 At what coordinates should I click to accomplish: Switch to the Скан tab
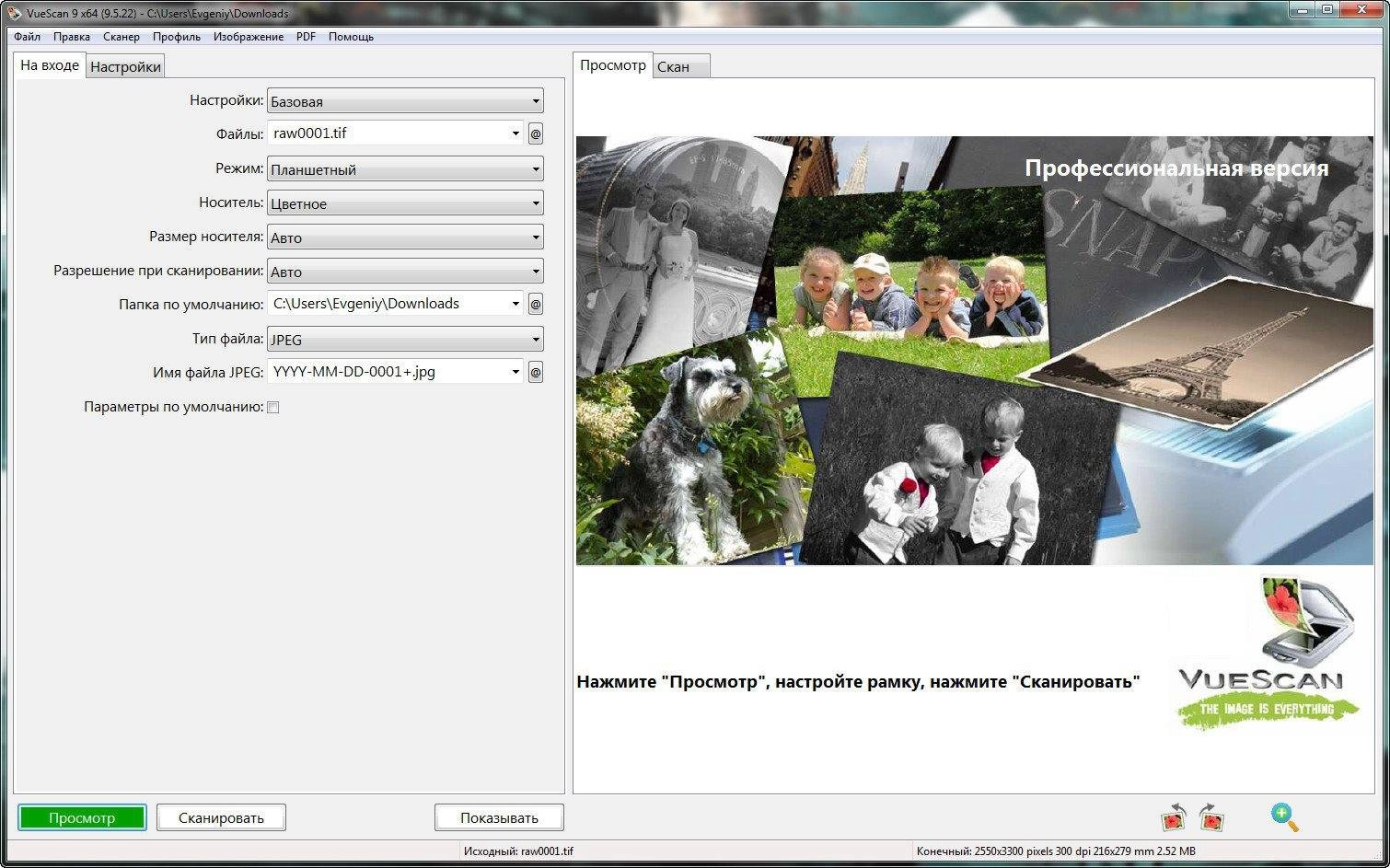click(681, 66)
